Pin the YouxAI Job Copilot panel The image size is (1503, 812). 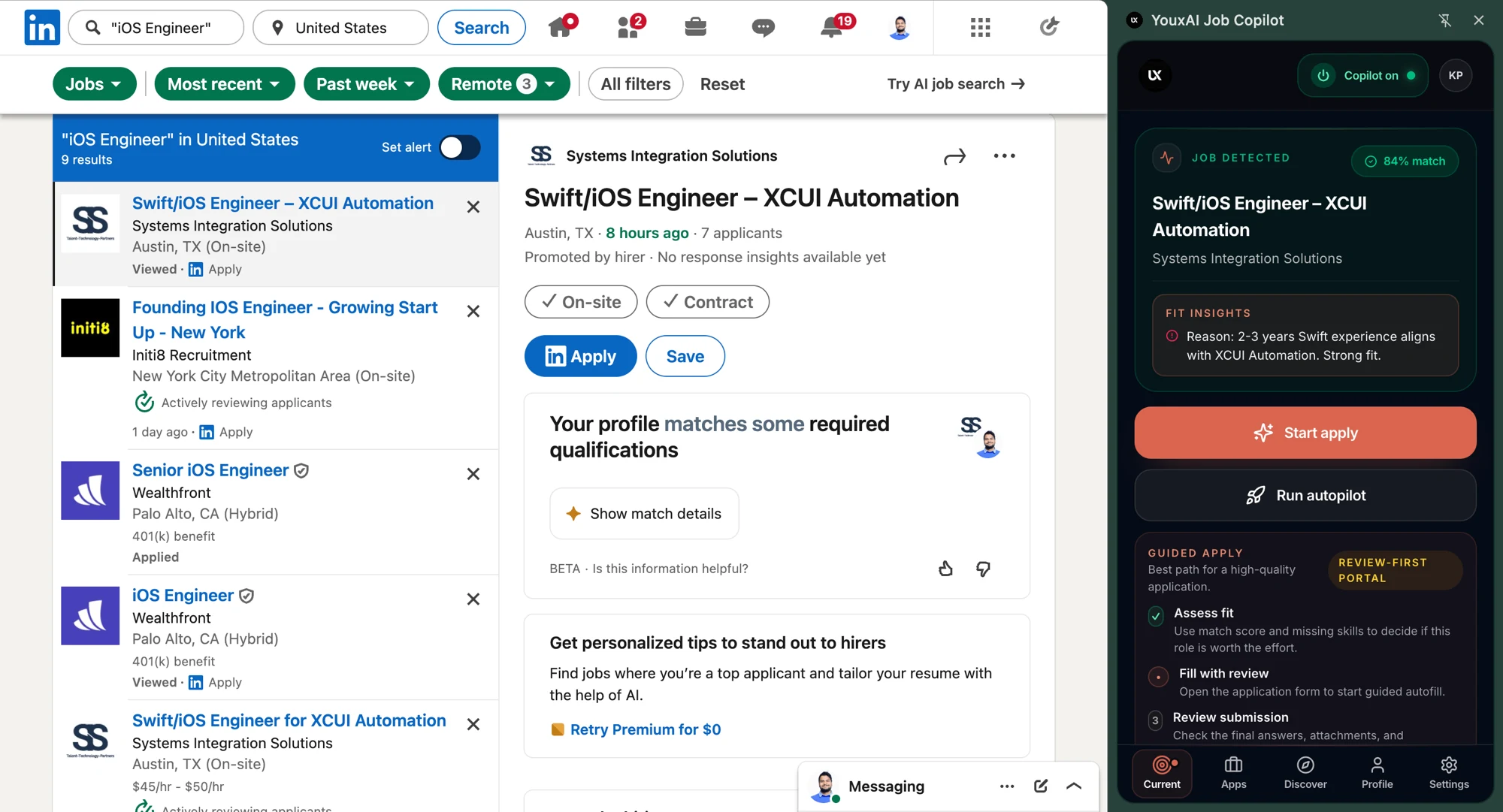(x=1444, y=20)
